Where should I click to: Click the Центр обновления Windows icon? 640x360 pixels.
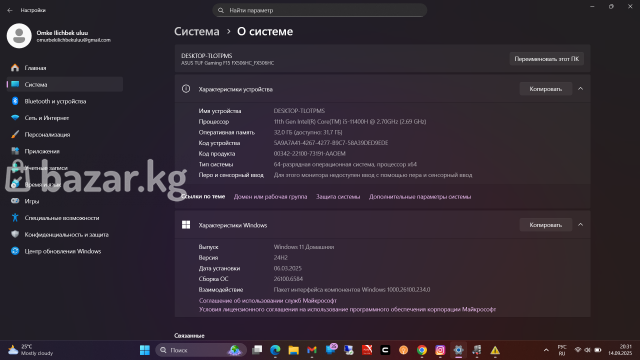[15, 251]
